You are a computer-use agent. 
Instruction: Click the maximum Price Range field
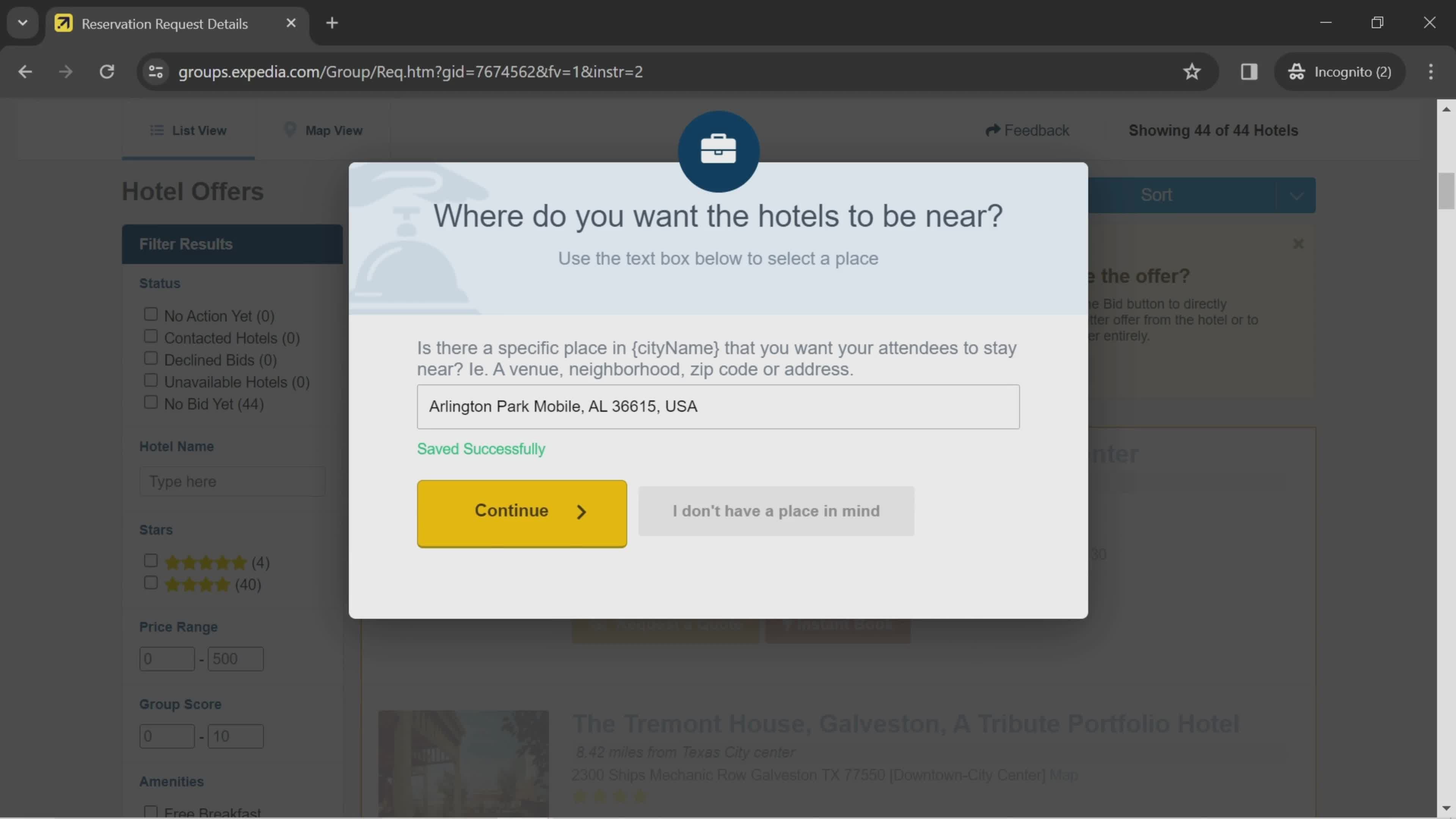coord(235,659)
